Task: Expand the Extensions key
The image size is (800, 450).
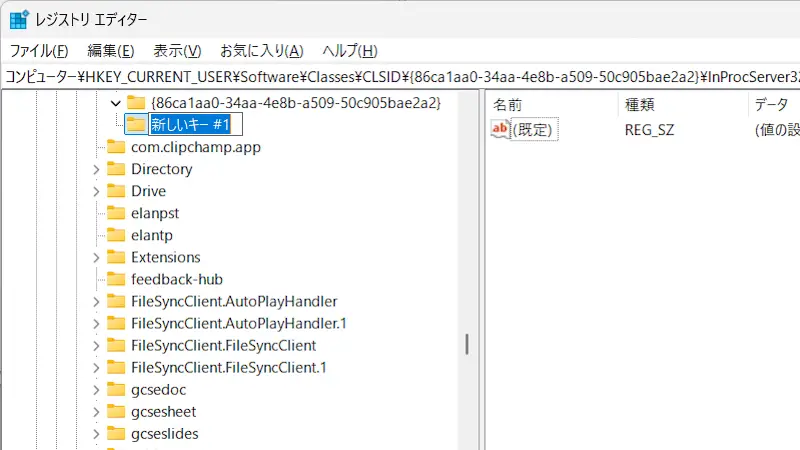Action: (95, 257)
